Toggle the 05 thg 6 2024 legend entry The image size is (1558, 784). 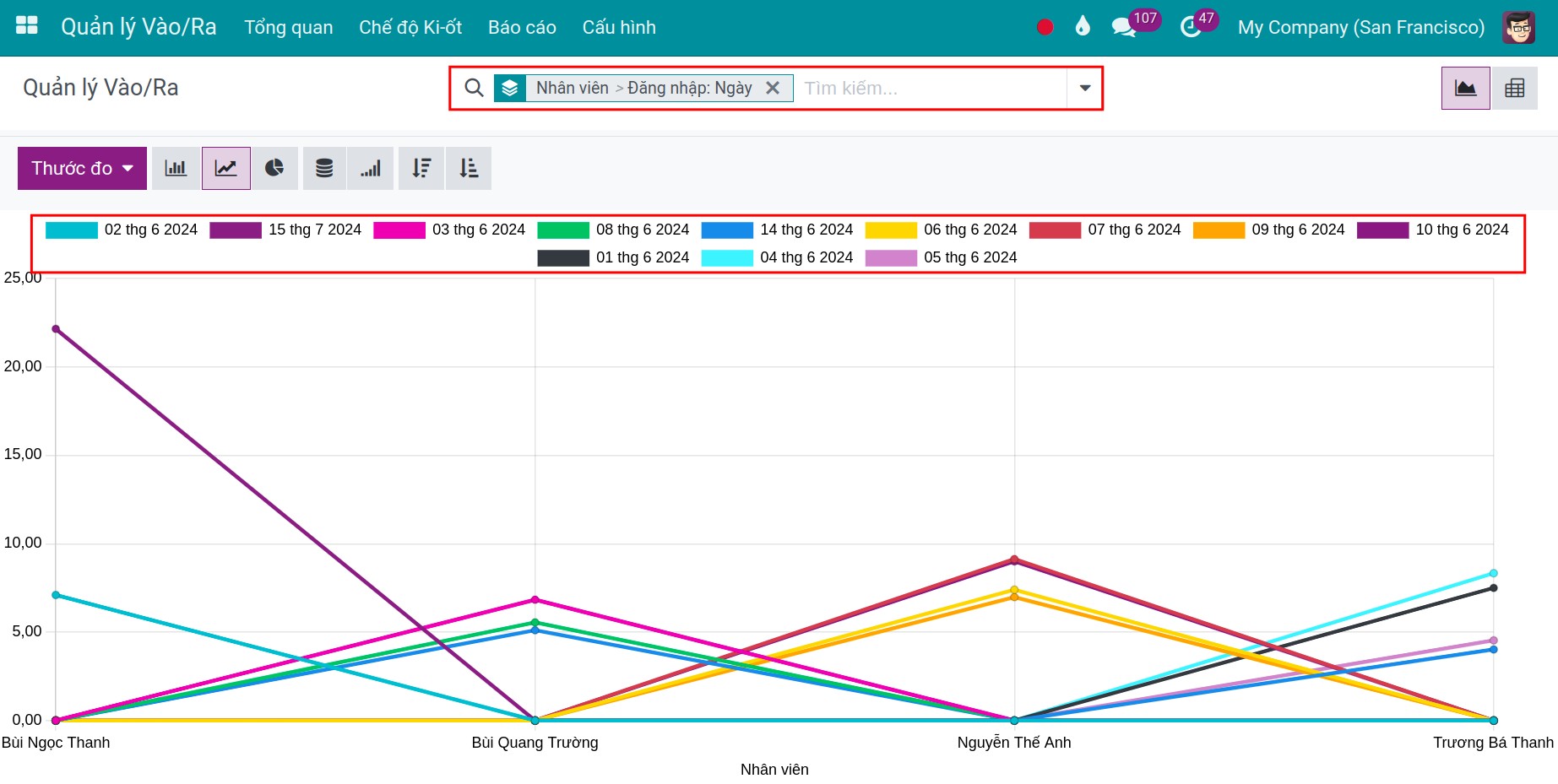[x=941, y=258]
